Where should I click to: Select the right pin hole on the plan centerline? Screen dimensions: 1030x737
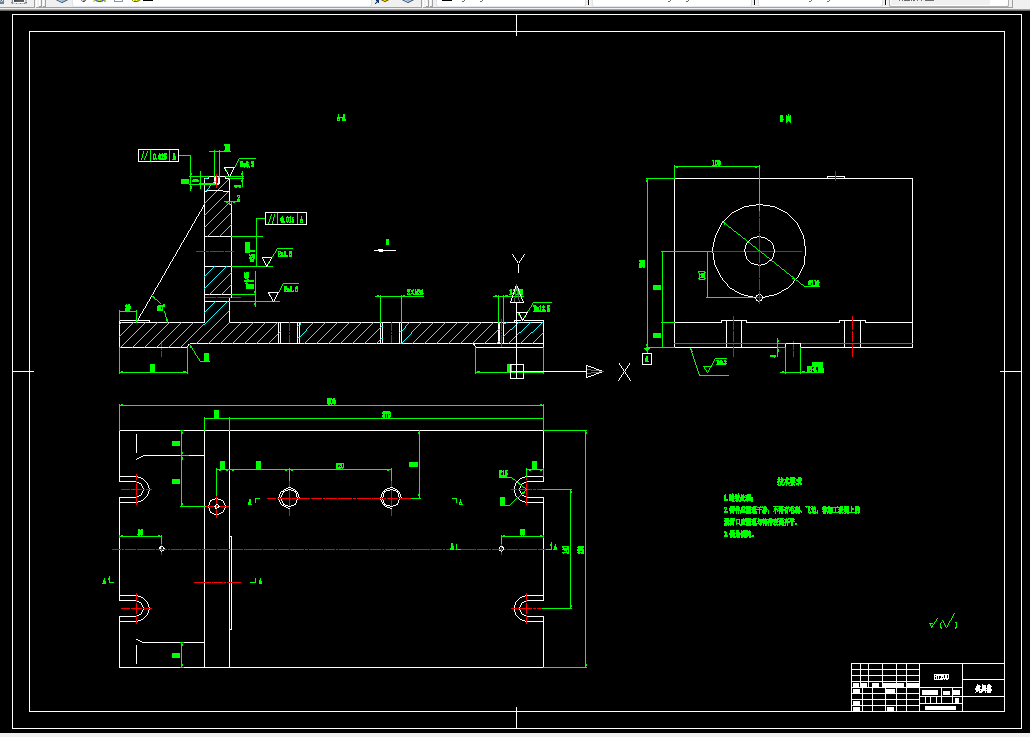[x=501, y=548]
